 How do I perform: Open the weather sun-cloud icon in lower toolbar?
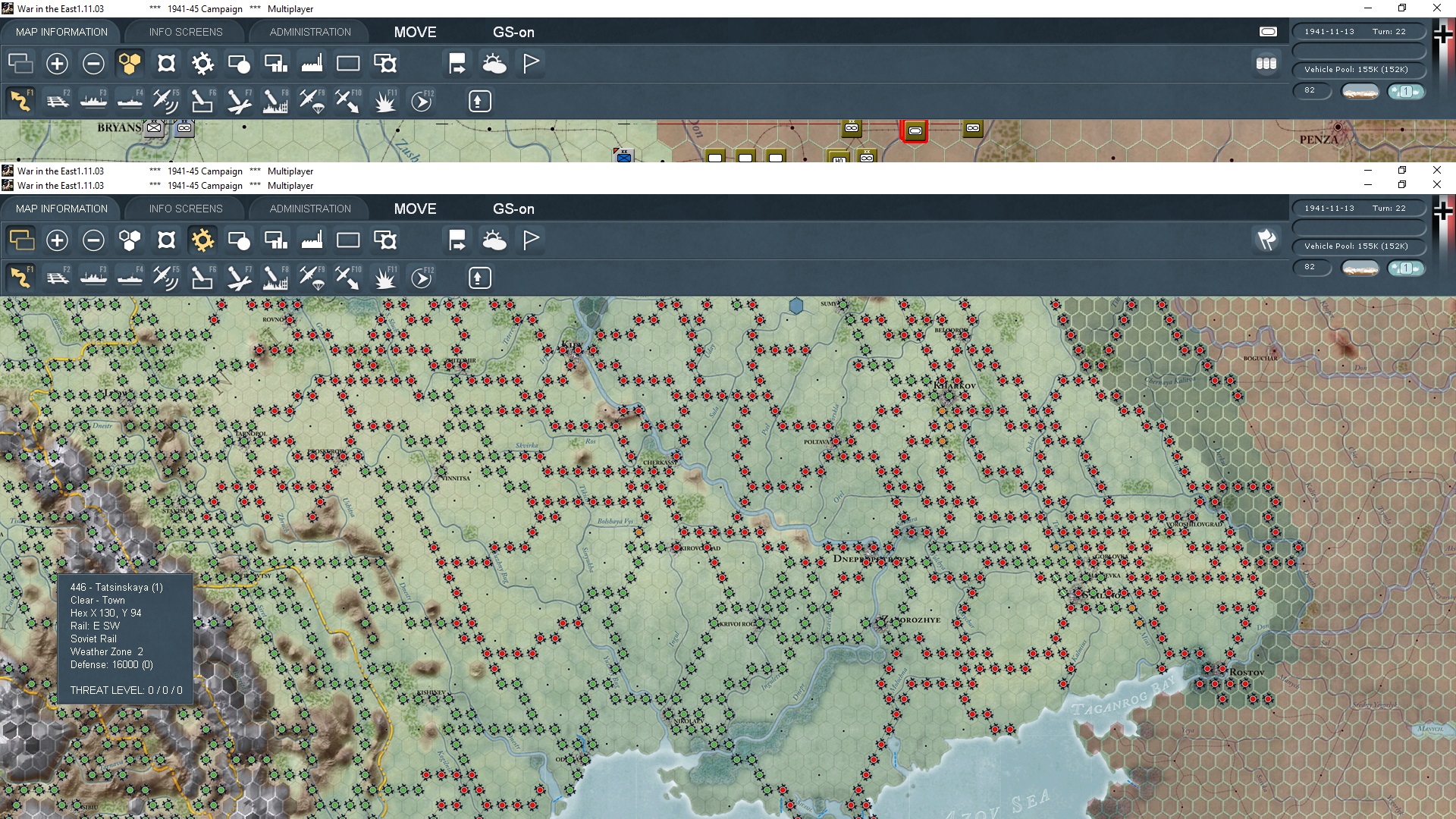point(494,240)
